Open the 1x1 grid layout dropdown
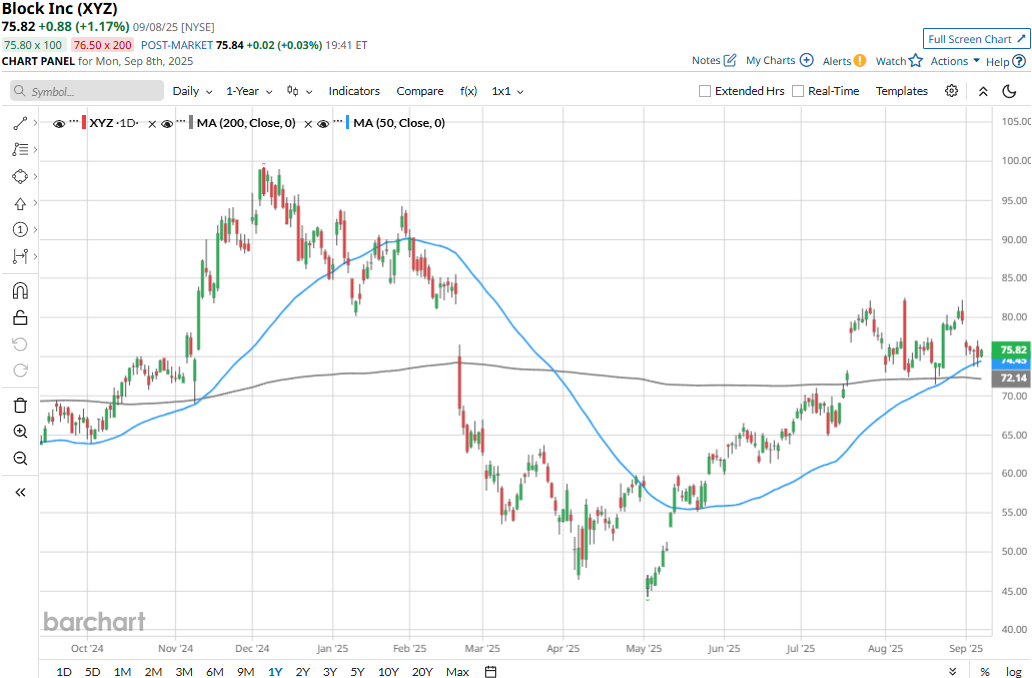 (507, 91)
